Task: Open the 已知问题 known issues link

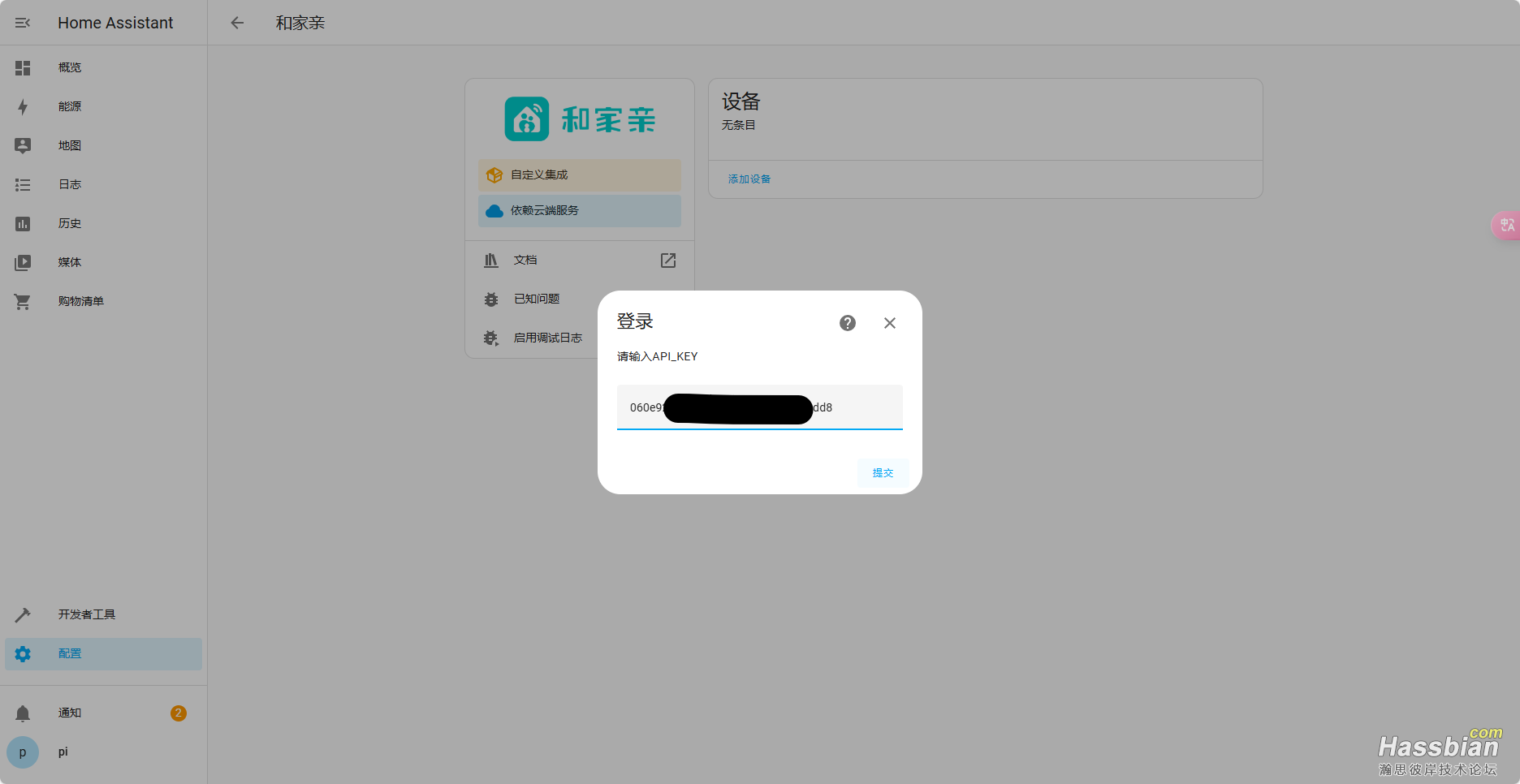Action: pyautogui.click(x=538, y=299)
